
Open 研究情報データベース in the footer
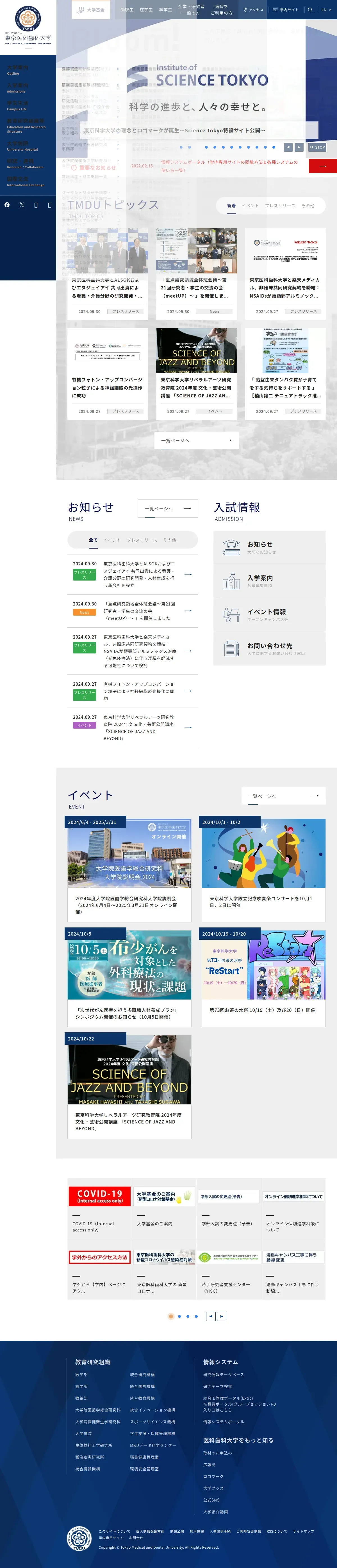click(224, 1374)
